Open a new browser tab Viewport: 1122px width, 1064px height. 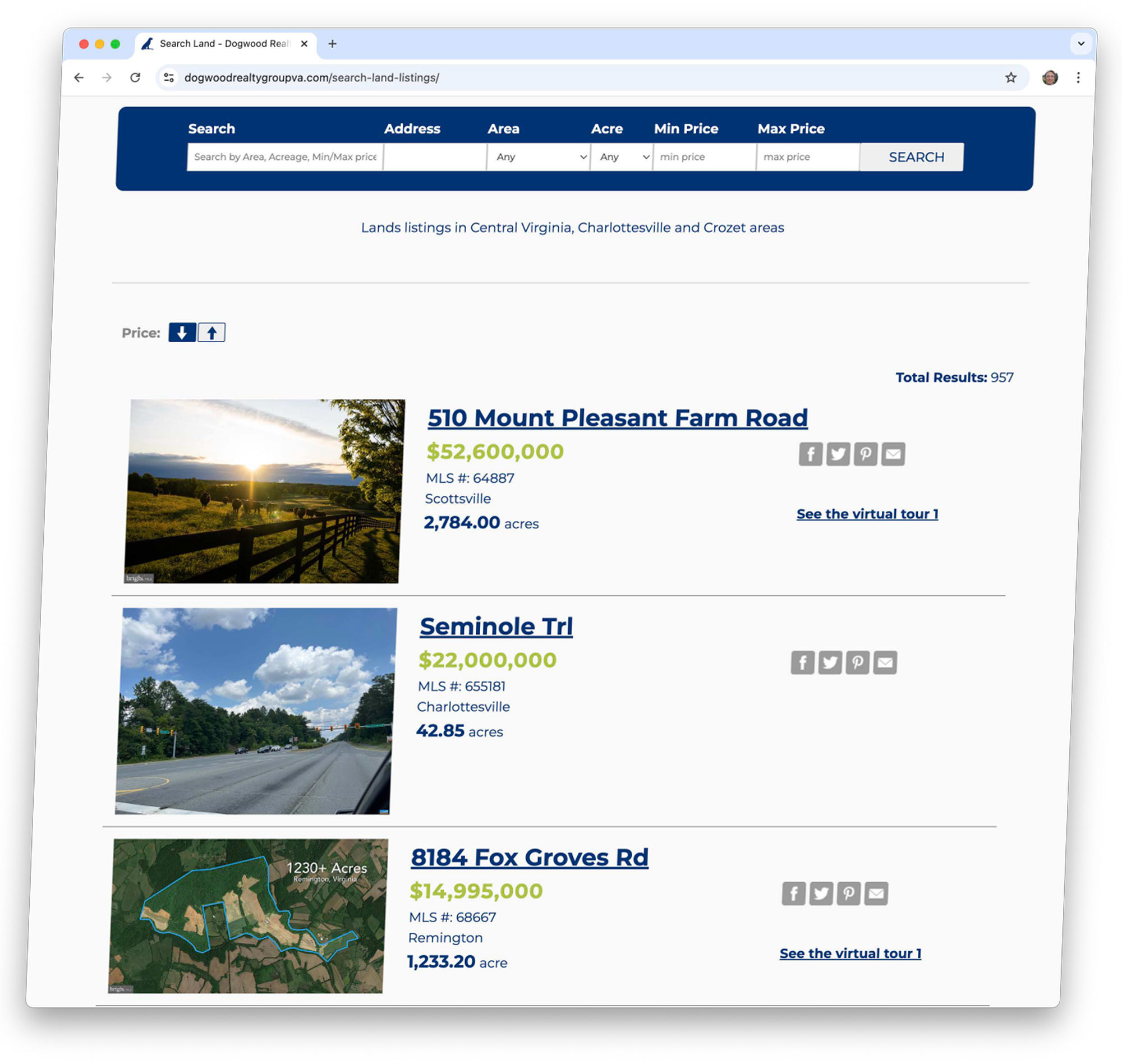click(333, 44)
